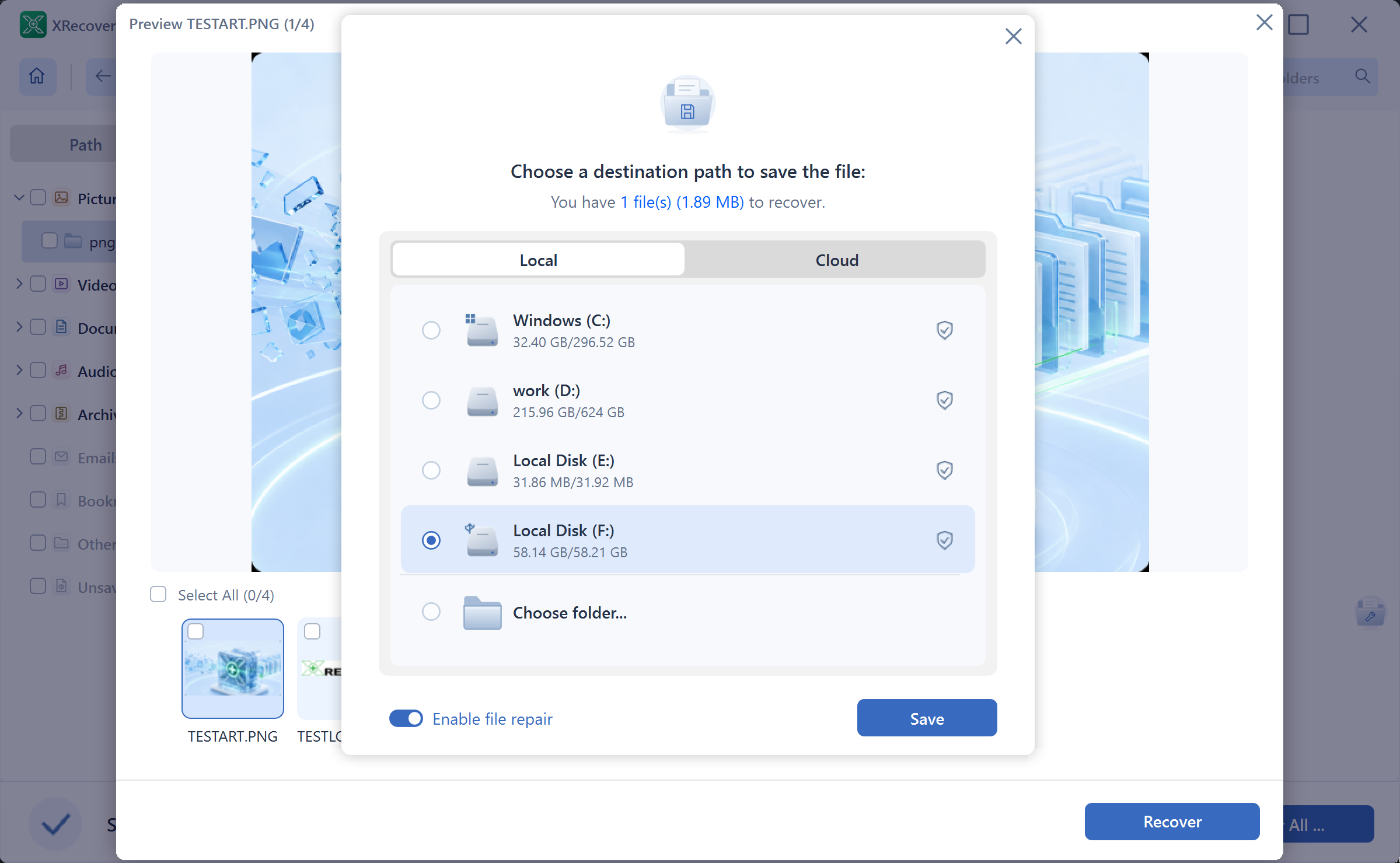Tick the Emails category checkbox
The height and width of the screenshot is (863, 1400).
click(x=38, y=457)
